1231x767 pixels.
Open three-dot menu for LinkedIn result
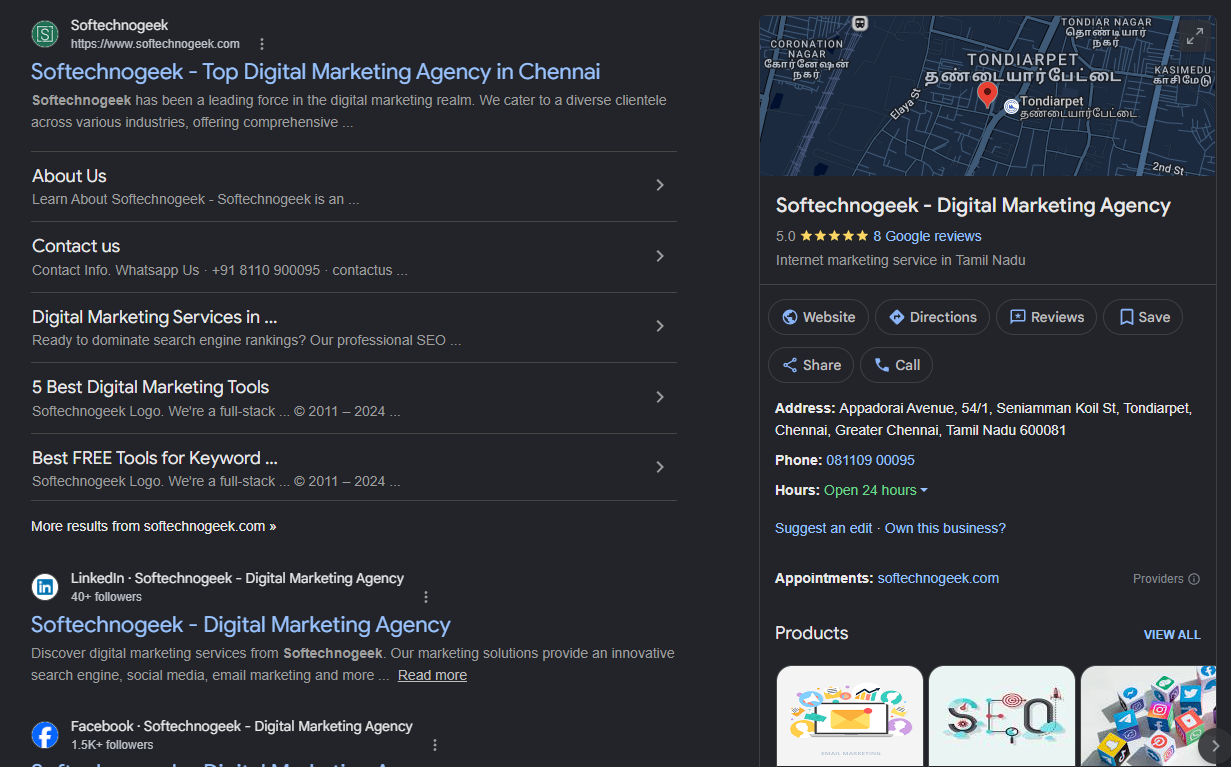click(x=426, y=597)
